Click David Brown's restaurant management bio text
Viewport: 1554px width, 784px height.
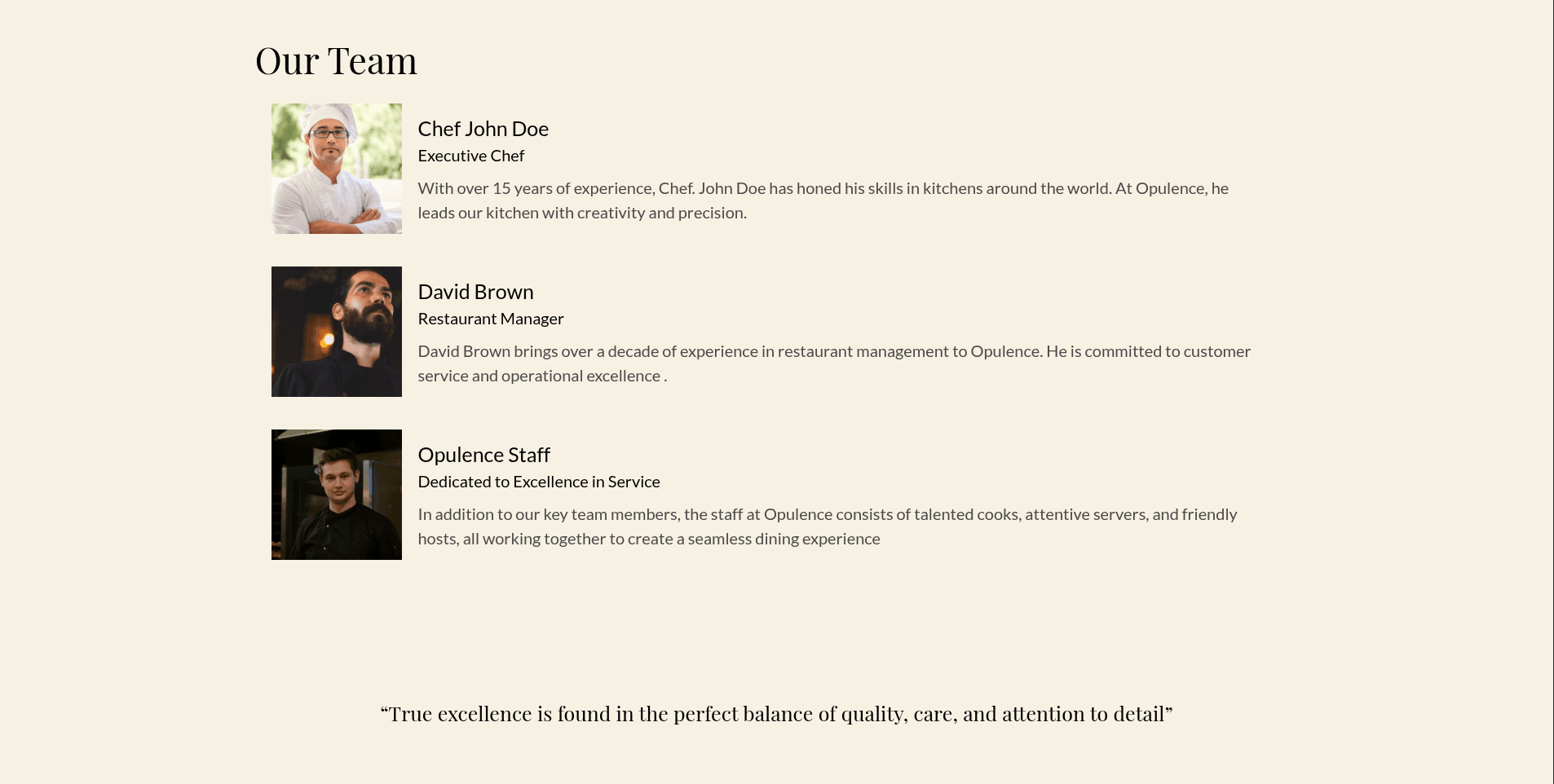pos(834,363)
